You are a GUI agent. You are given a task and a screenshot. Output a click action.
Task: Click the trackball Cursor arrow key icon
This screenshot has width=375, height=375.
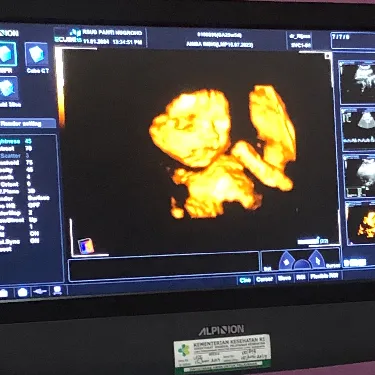pos(316,259)
